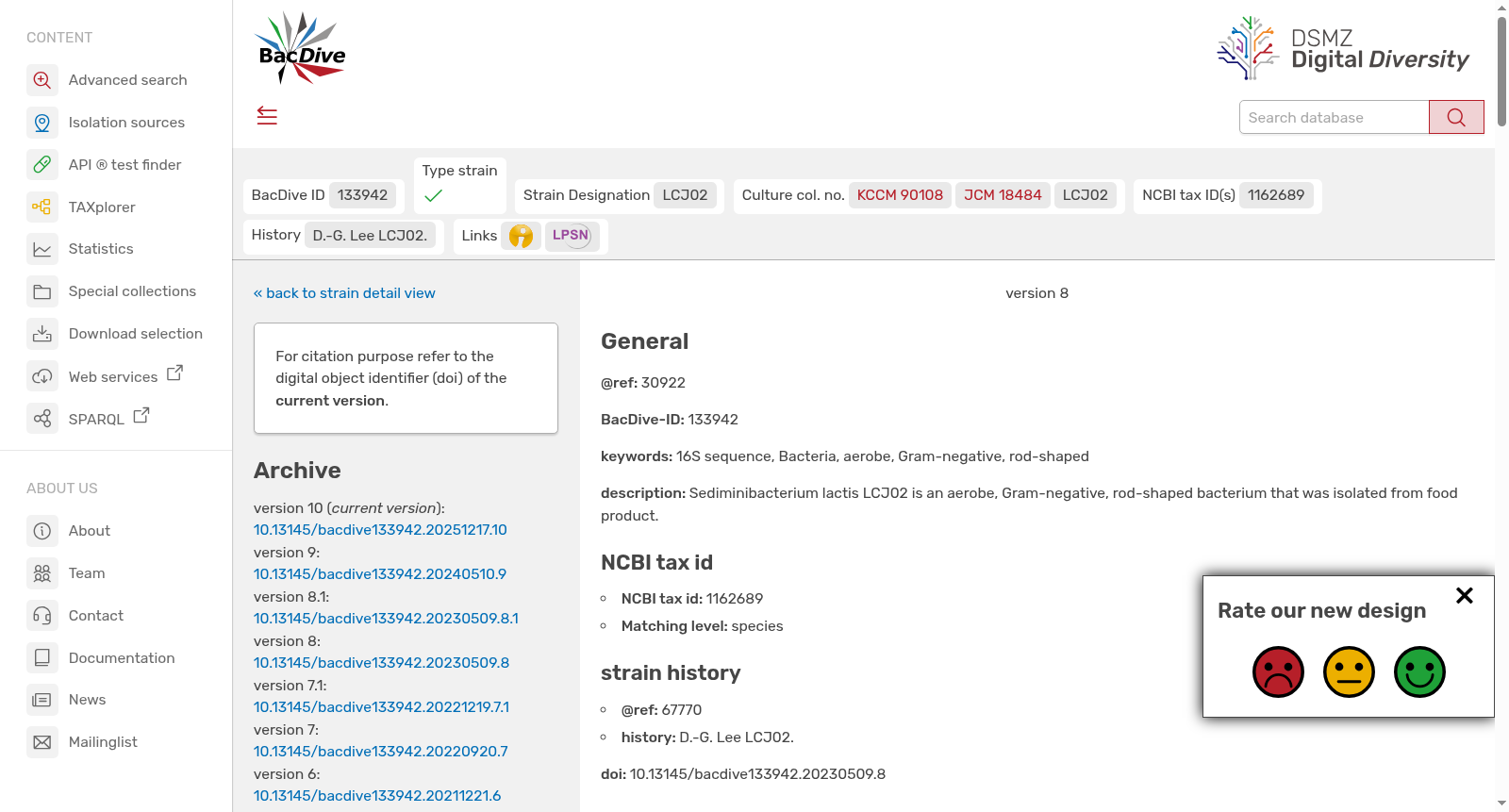Click the Mailinglist envelope icon
1509x812 pixels.
click(42, 742)
